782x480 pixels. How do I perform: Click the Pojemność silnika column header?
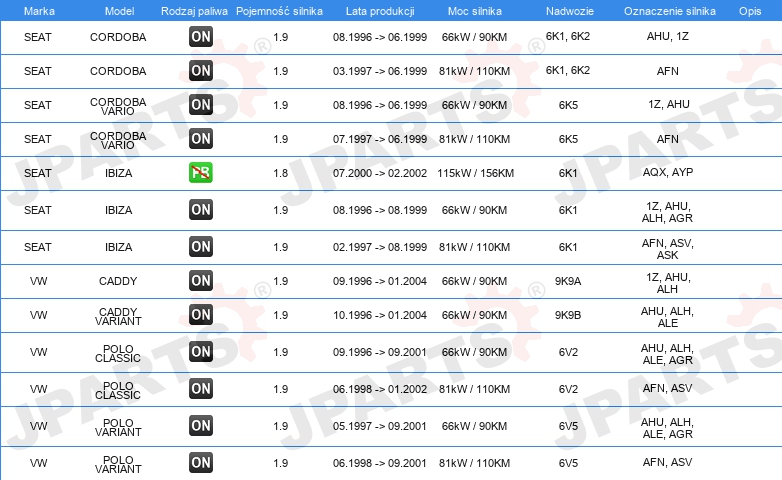pos(279,11)
